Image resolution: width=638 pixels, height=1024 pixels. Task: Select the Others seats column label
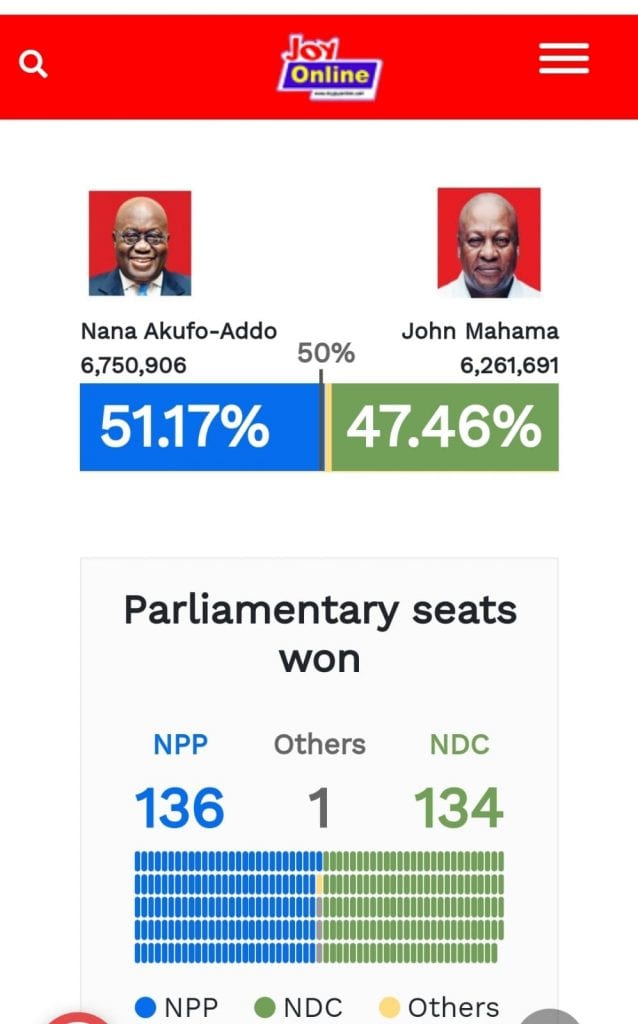click(x=319, y=744)
